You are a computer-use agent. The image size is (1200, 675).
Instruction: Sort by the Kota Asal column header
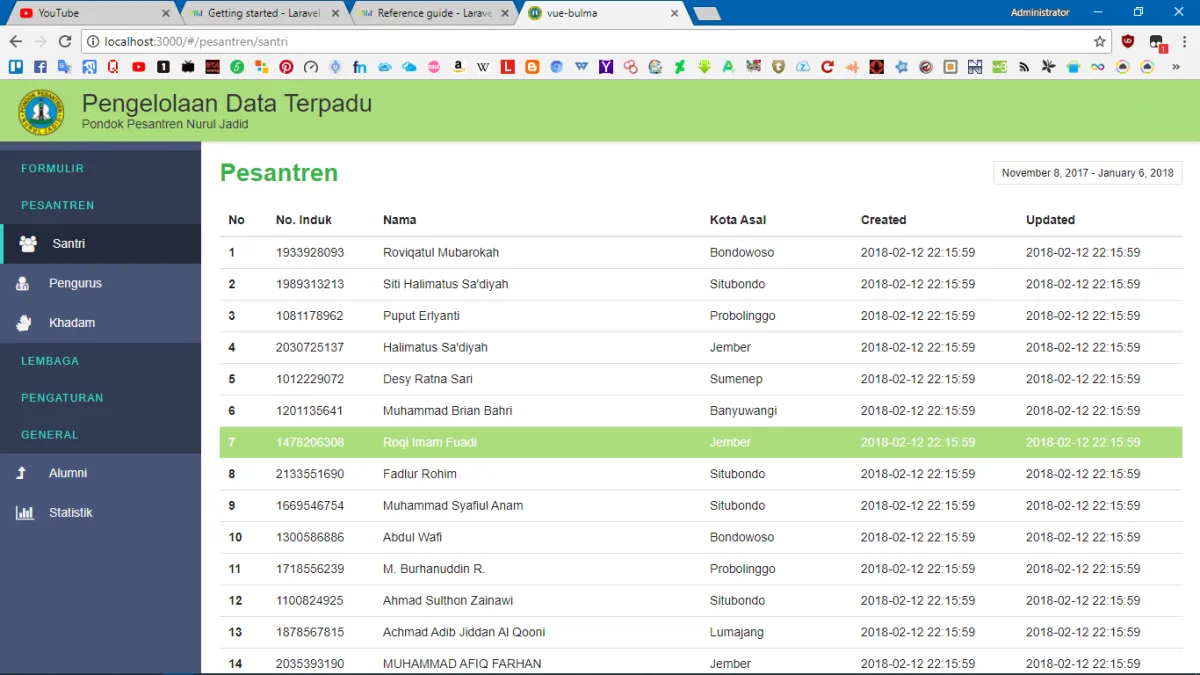pos(738,220)
